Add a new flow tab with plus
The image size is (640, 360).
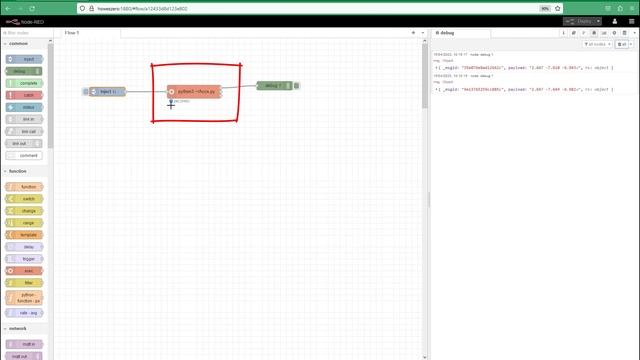click(413, 33)
